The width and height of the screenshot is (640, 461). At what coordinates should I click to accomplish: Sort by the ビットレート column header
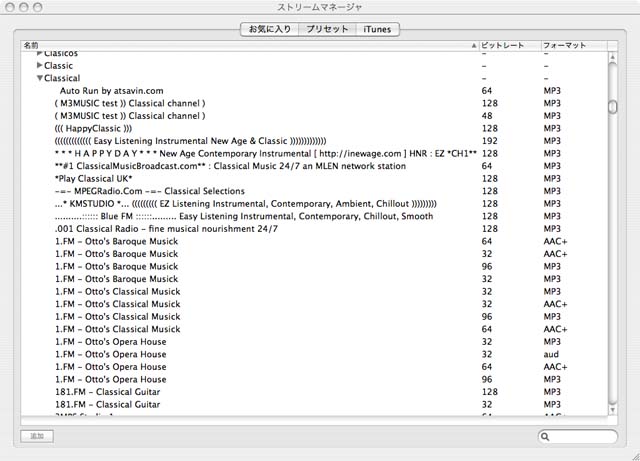click(x=510, y=45)
